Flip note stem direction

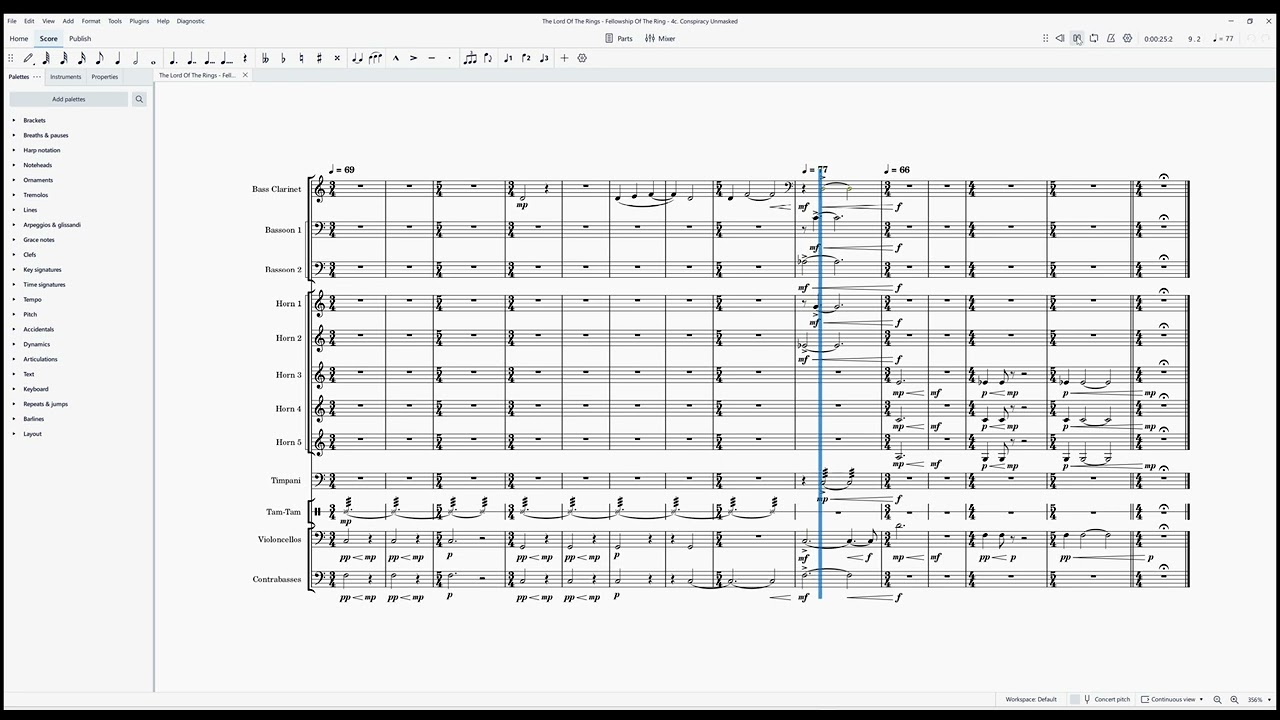[488, 58]
